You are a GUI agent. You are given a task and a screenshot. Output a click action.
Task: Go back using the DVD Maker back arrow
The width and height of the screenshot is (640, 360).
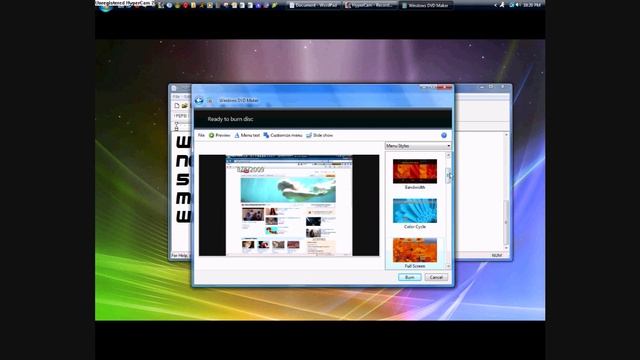click(x=199, y=100)
